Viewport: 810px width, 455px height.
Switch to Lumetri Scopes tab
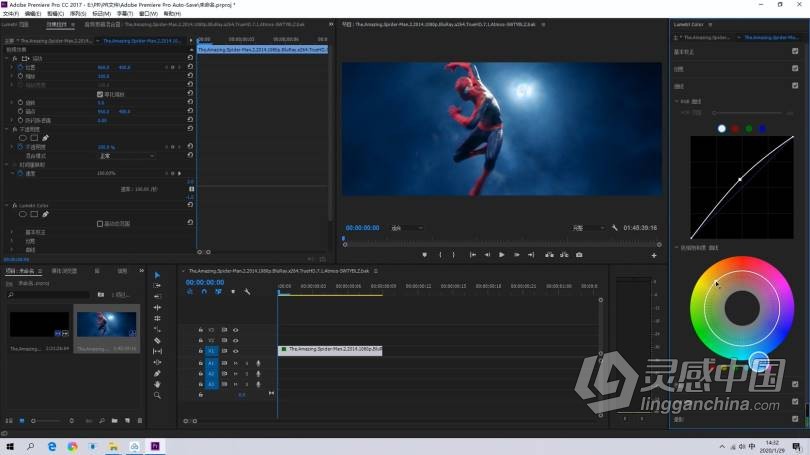pos(16,24)
